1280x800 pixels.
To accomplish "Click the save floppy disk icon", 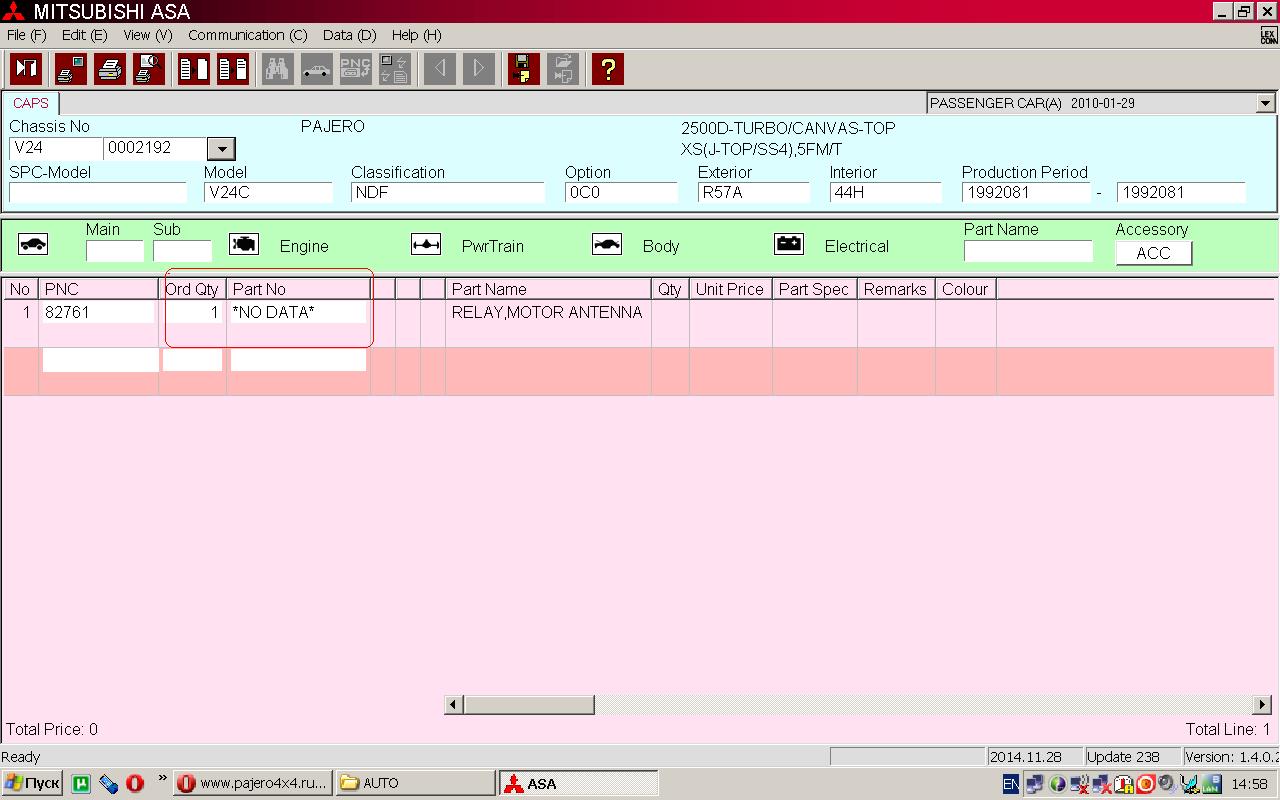I will [x=523, y=69].
